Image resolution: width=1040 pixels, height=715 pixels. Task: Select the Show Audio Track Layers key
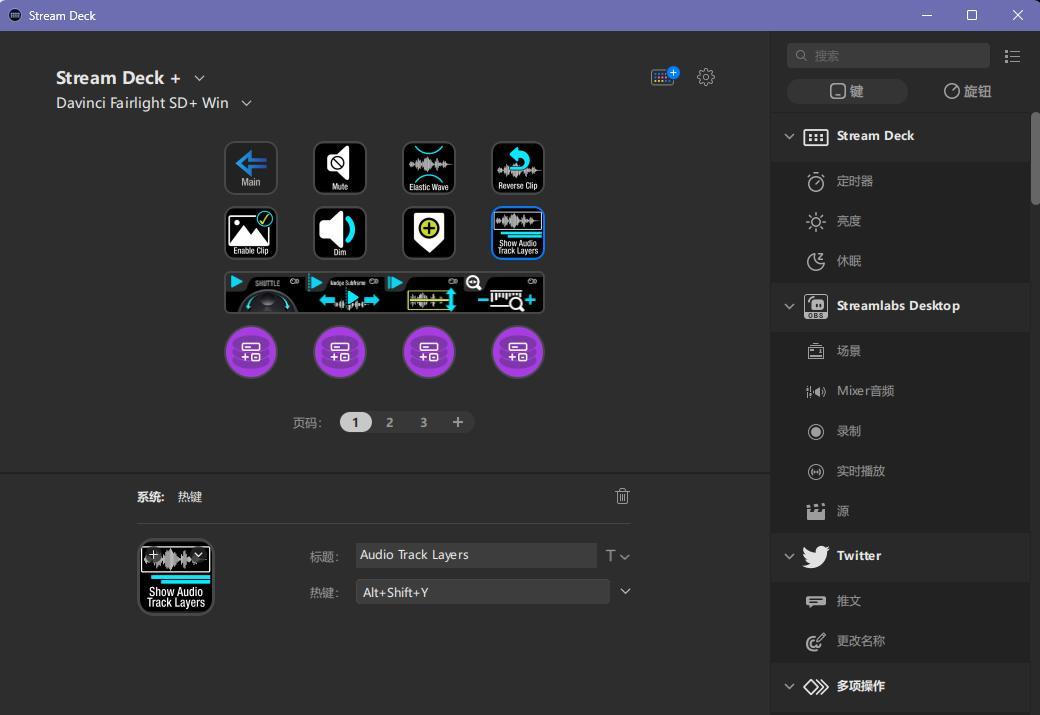click(517, 233)
